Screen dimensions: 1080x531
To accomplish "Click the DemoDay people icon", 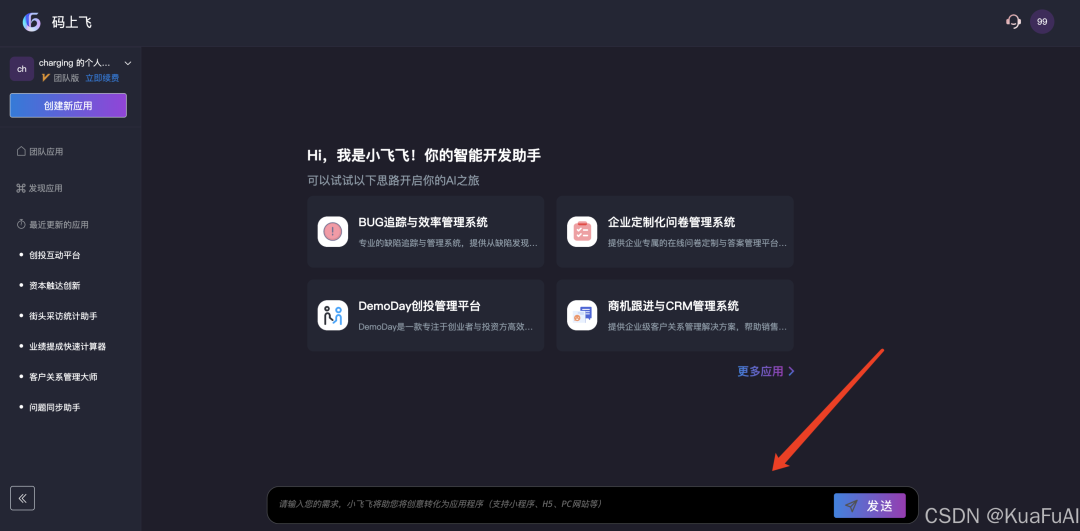I will point(333,315).
